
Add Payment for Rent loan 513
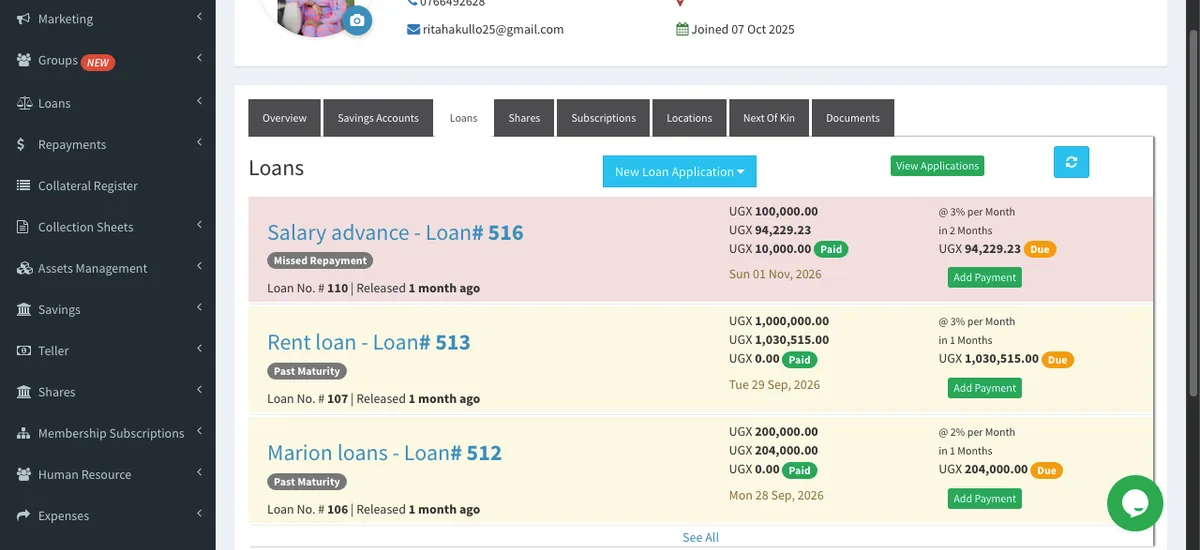click(985, 388)
